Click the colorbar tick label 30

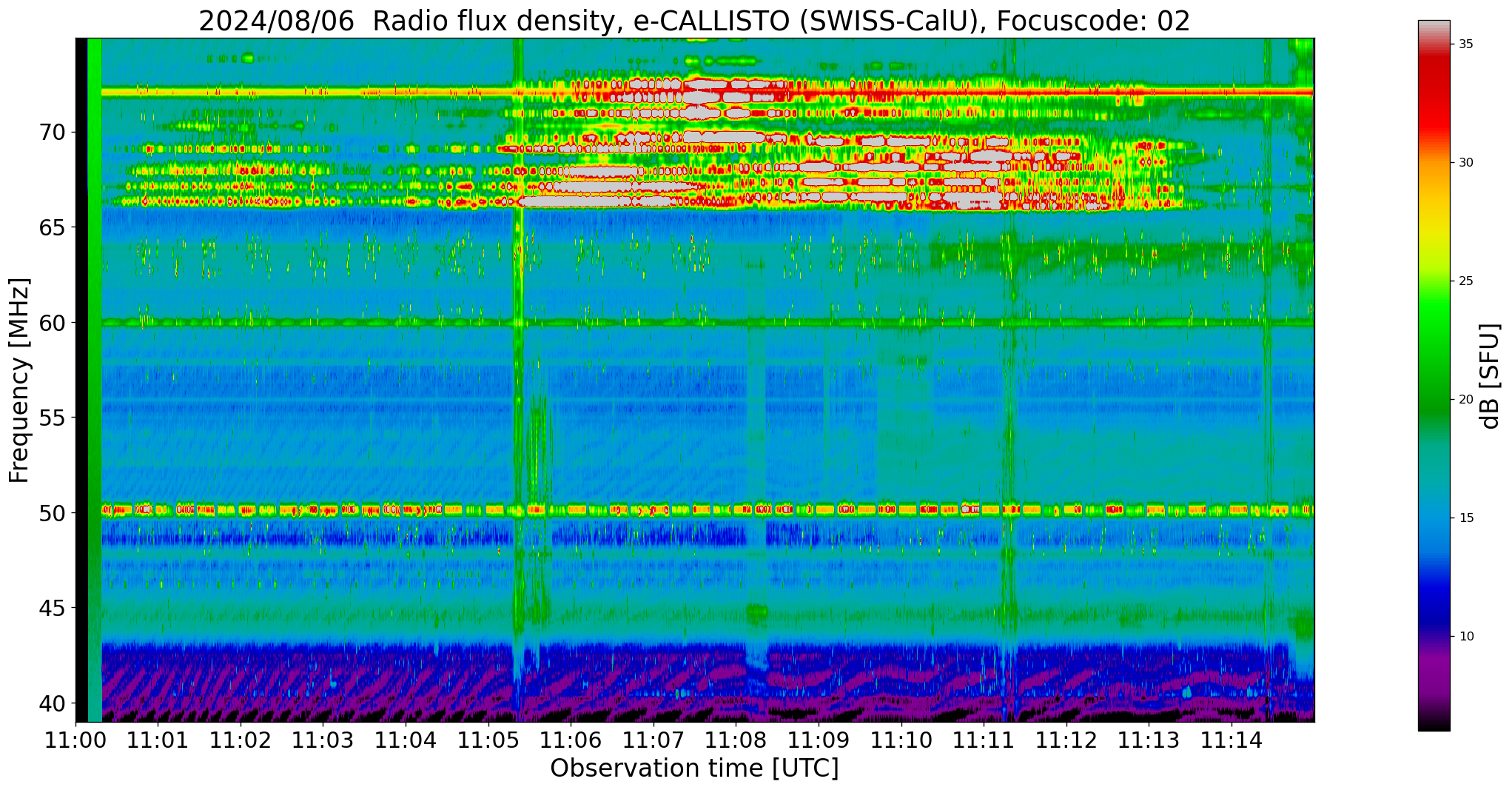(1465, 163)
